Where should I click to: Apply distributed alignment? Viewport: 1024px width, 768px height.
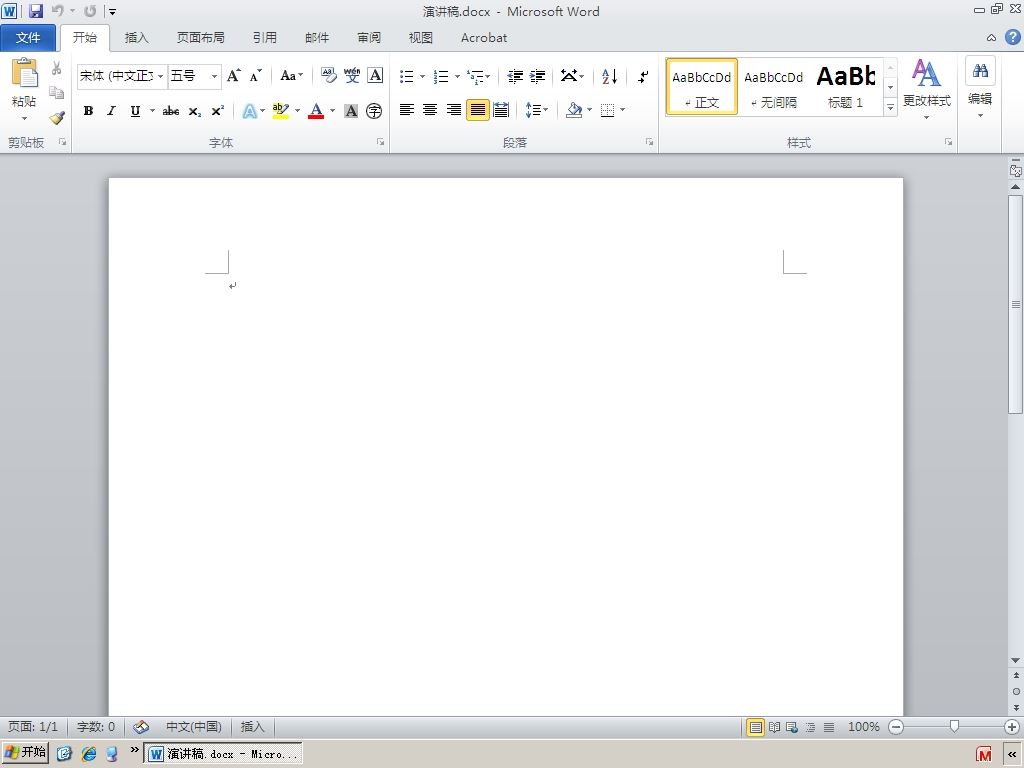(501, 110)
